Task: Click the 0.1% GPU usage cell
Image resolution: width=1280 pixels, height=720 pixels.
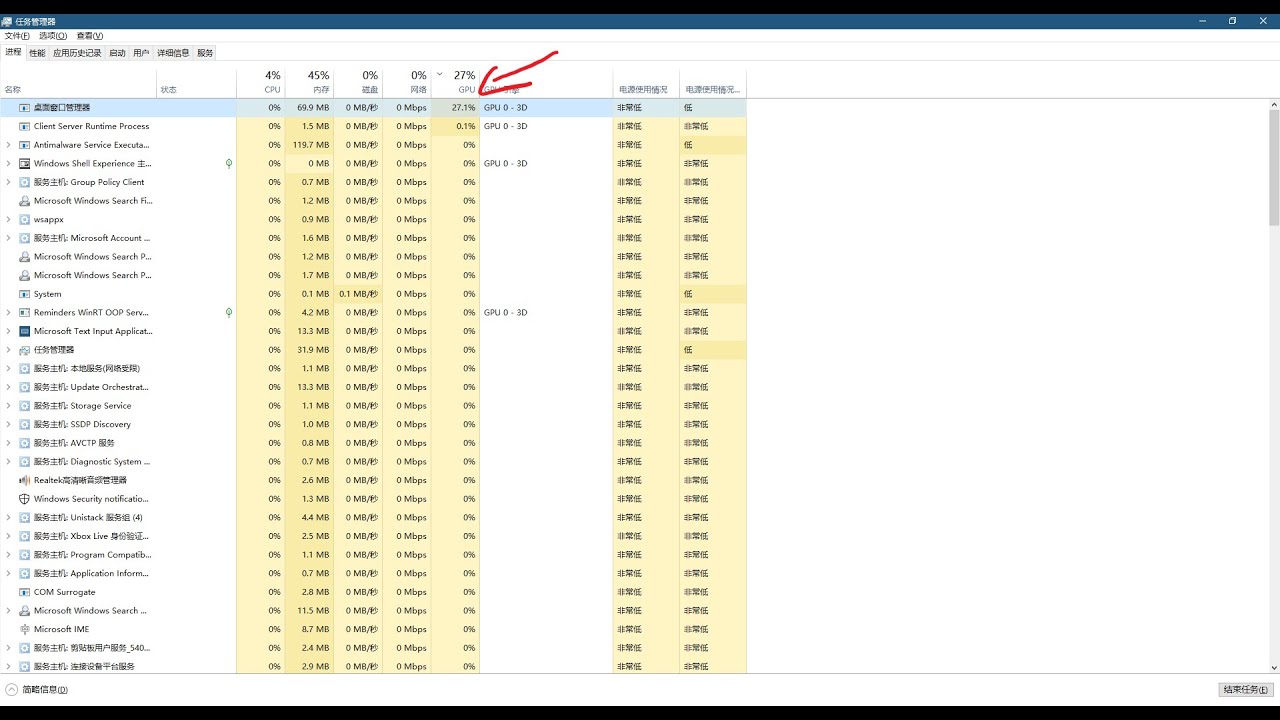Action: [x=455, y=126]
